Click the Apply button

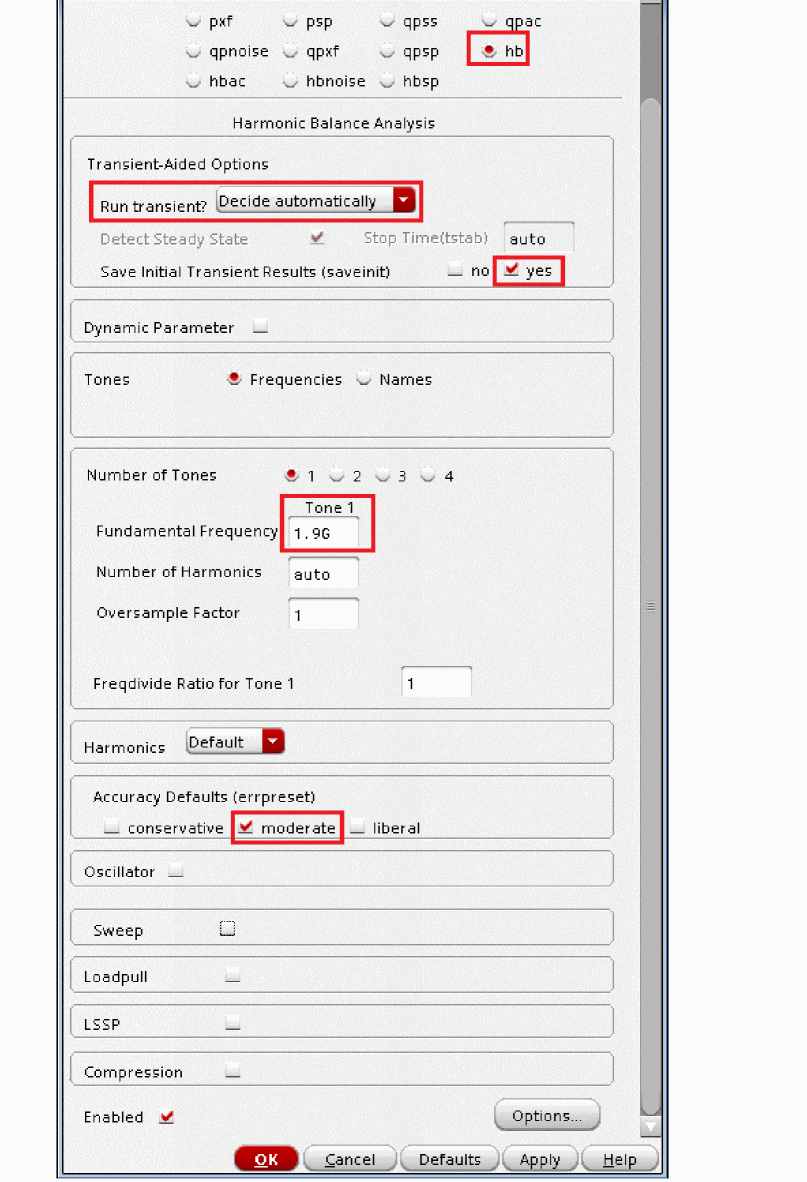click(x=540, y=1159)
